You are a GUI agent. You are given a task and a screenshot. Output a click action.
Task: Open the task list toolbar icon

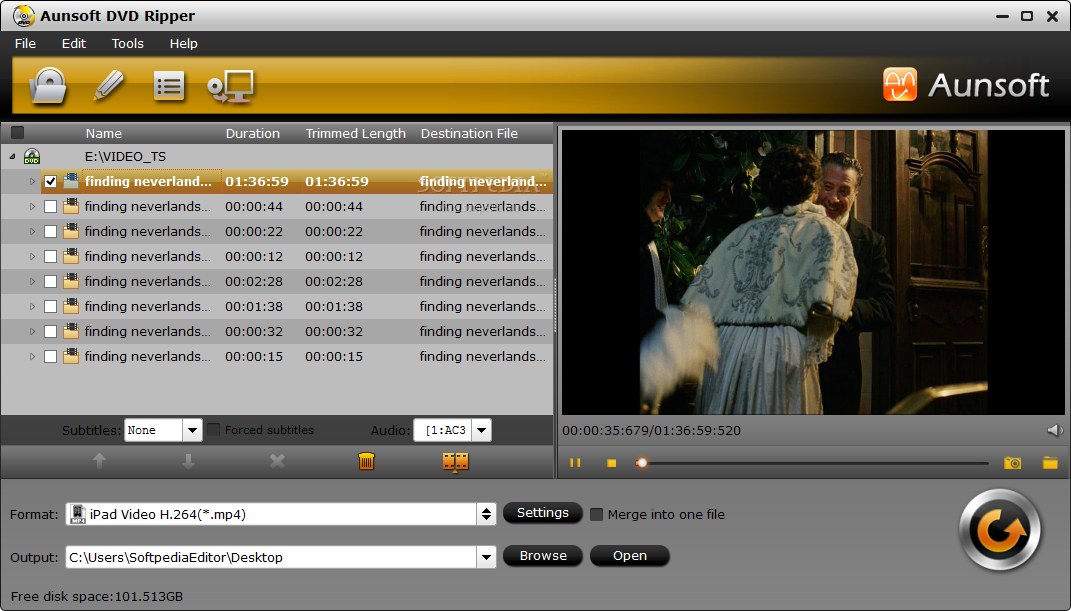tap(169, 86)
